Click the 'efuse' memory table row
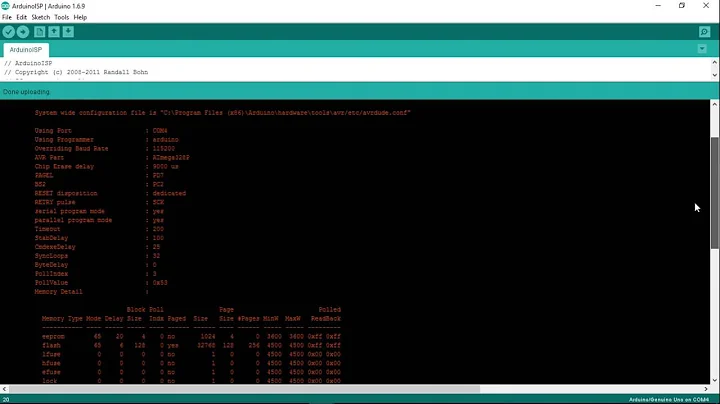 click(191, 372)
